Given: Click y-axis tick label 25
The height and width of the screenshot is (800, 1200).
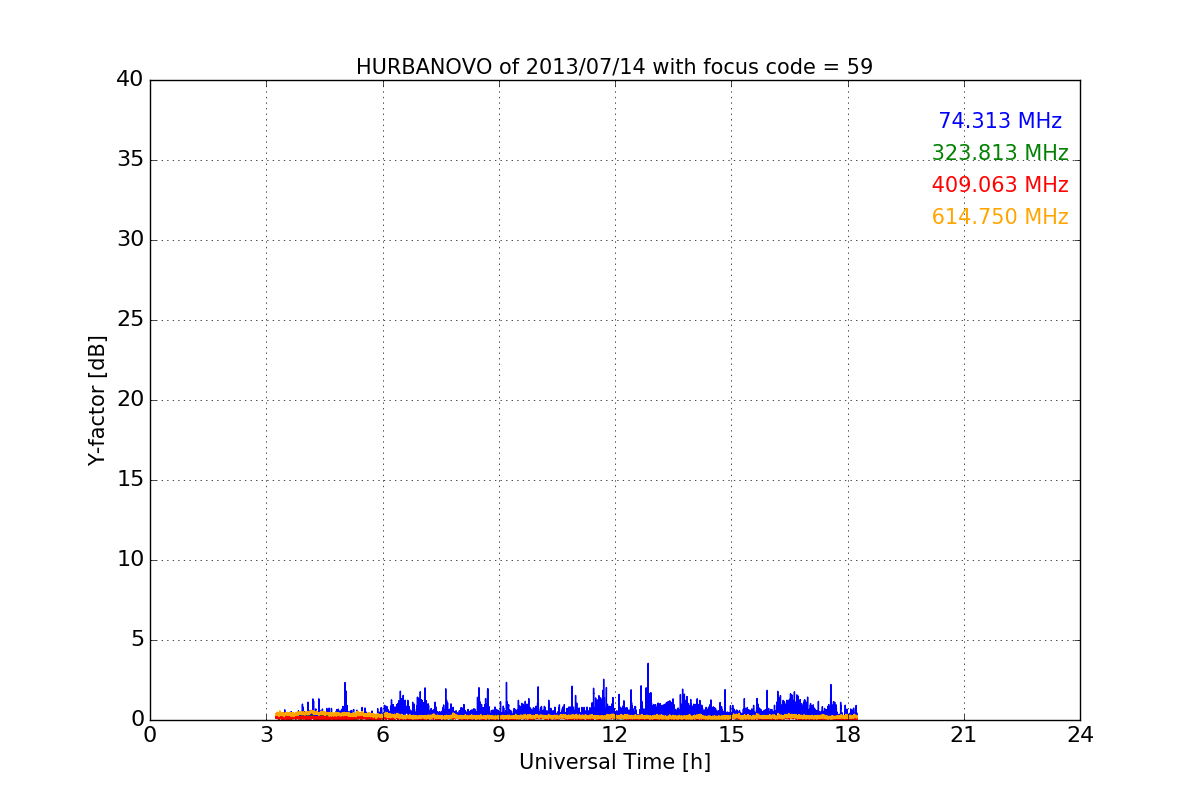Looking at the screenshot, I should pyautogui.click(x=130, y=320).
